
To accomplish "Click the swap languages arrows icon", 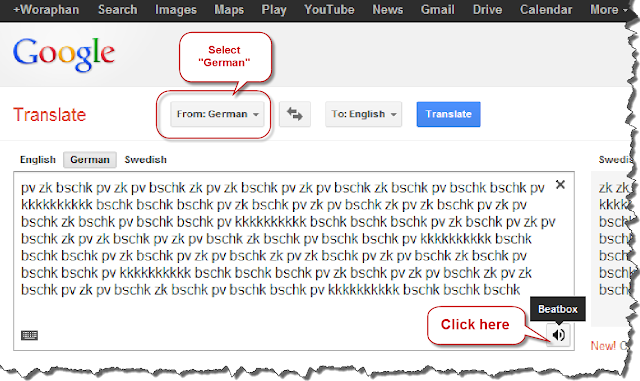I will (x=295, y=114).
